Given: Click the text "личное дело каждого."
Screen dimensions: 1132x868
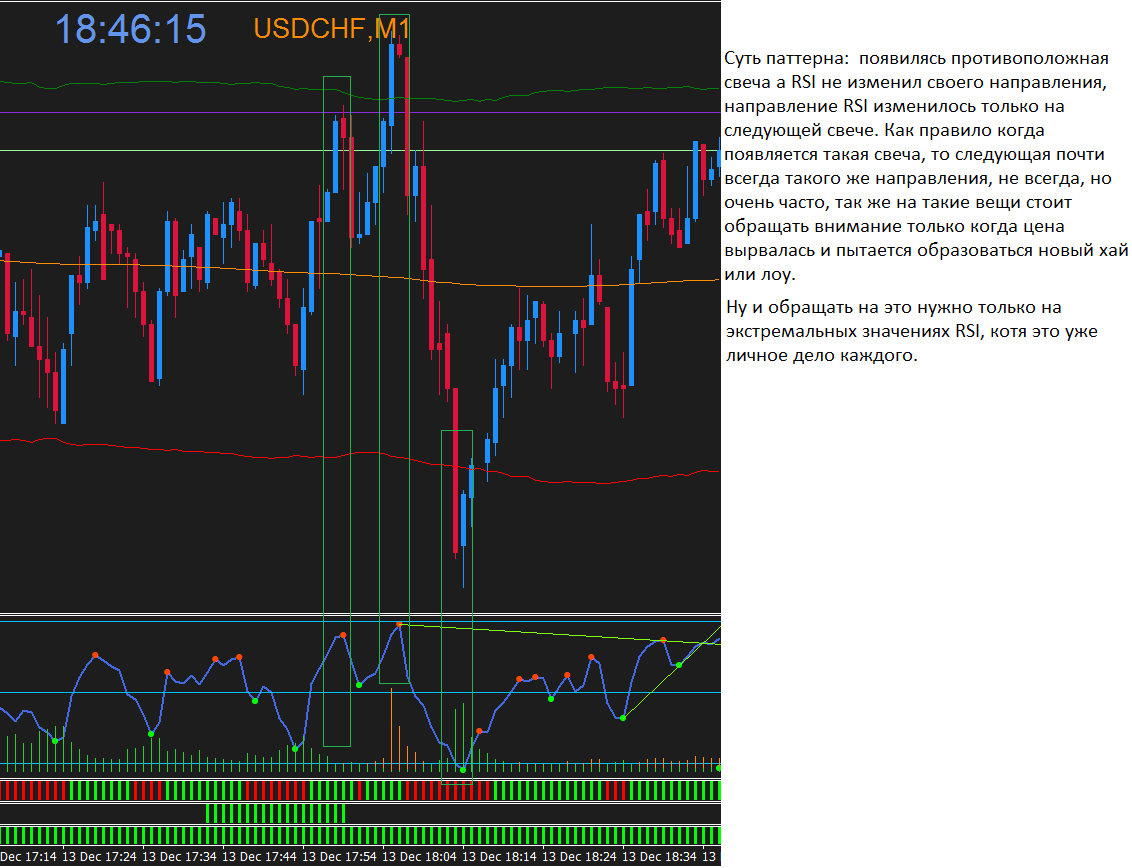Looking at the screenshot, I should pyautogui.click(x=822, y=355).
